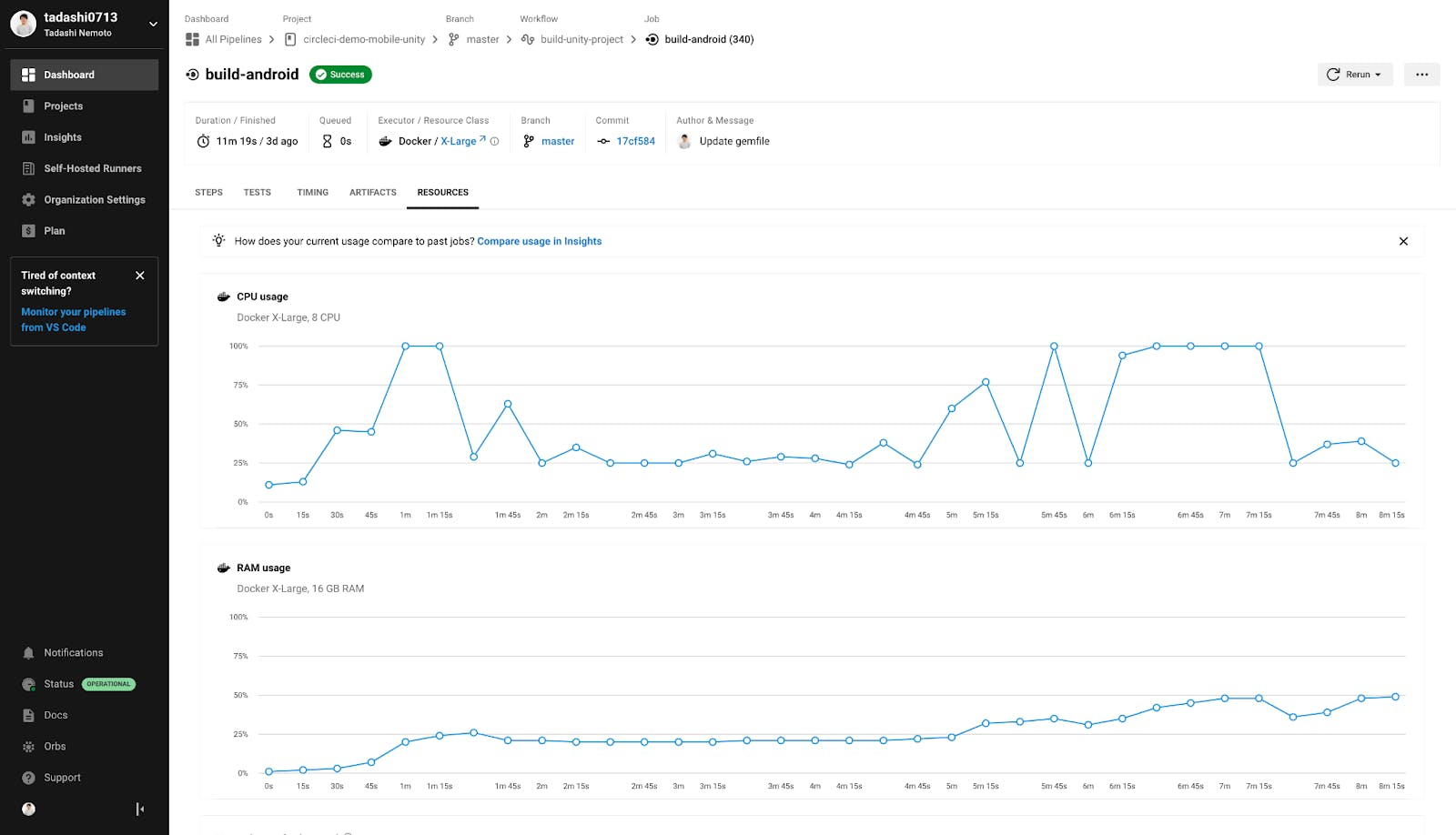Open Self-Hosted Runners from the sidebar
This screenshot has height=835, width=1456.
(x=92, y=168)
